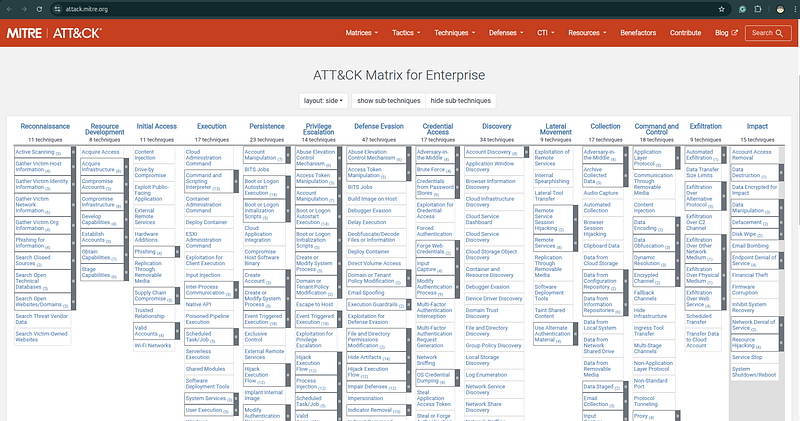800x421 pixels.
Task: Open Drive-by Compromise technique
Action: point(151,172)
